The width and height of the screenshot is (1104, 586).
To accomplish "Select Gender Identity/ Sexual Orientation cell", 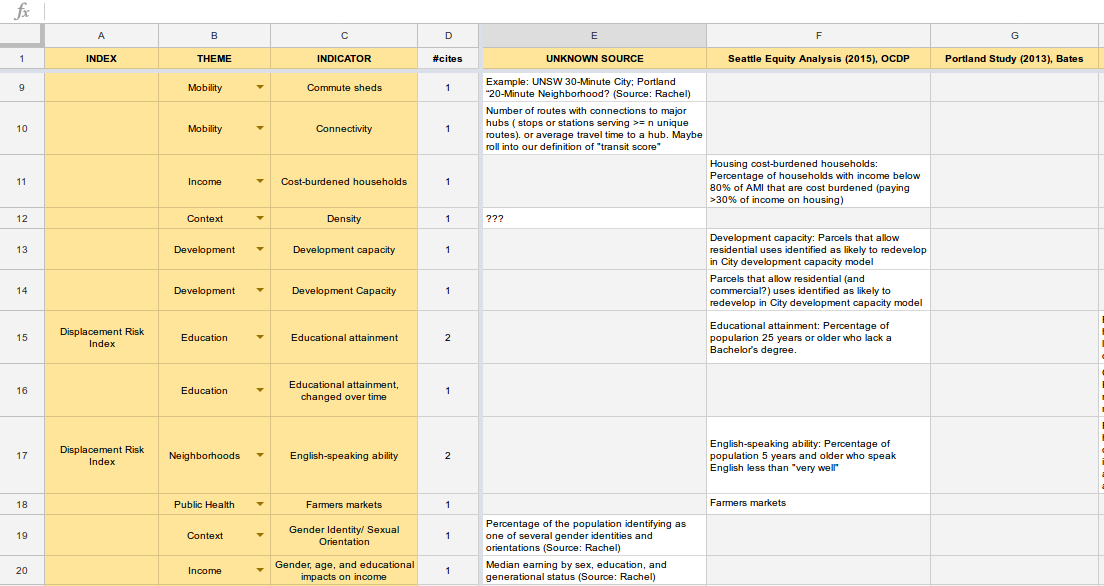I will (344, 535).
